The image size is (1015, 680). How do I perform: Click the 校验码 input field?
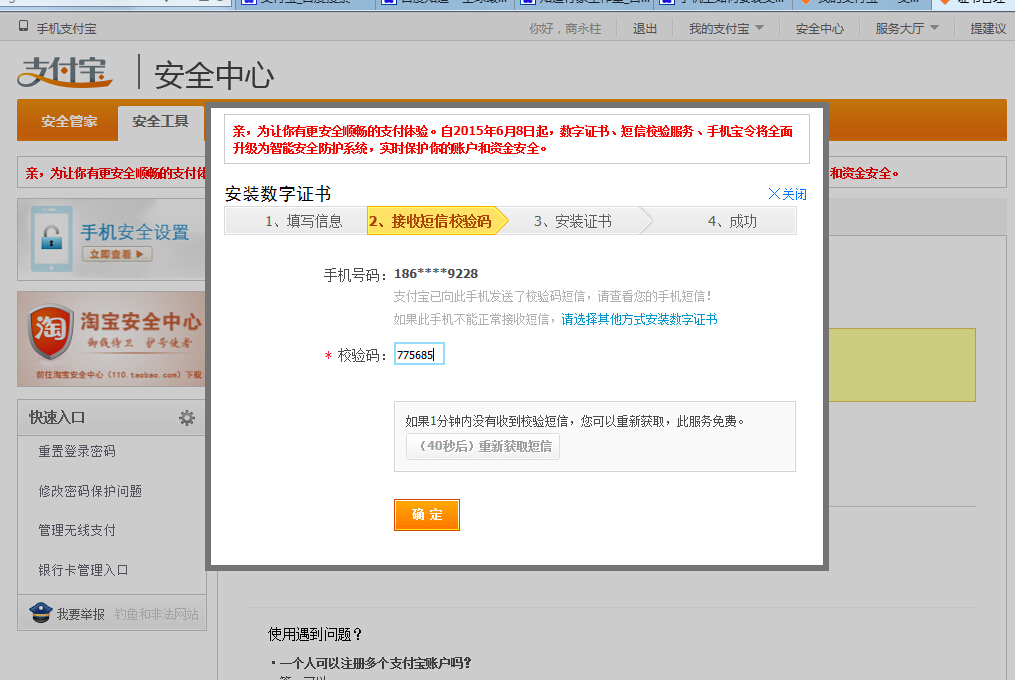[x=419, y=353]
